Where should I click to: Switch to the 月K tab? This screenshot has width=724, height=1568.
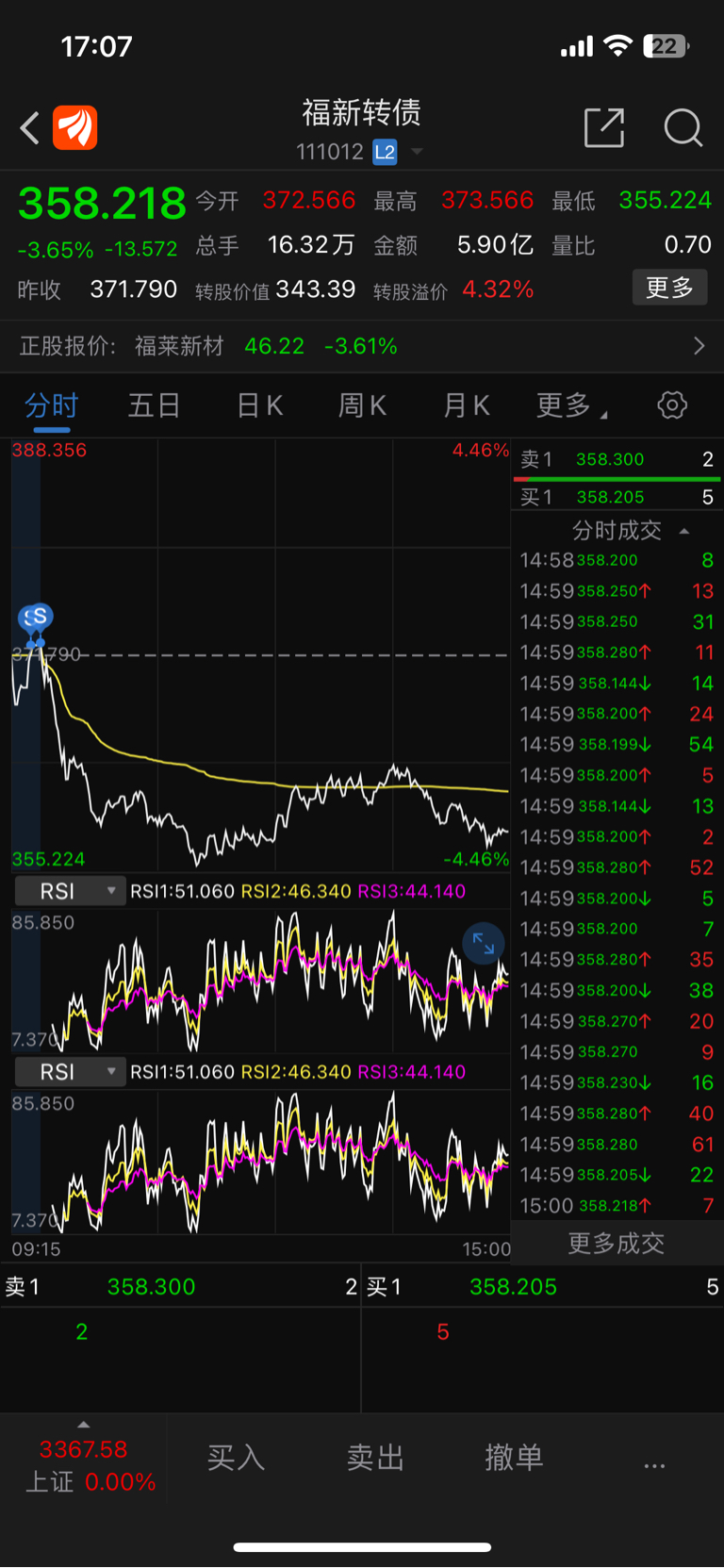pos(466,405)
